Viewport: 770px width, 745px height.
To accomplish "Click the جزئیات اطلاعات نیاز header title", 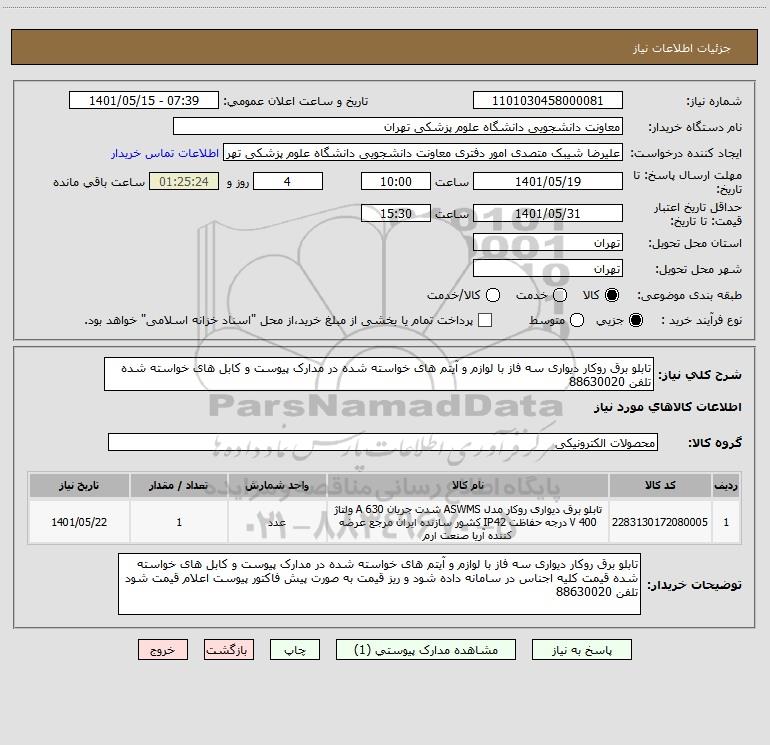I will pyautogui.click(x=682, y=48).
